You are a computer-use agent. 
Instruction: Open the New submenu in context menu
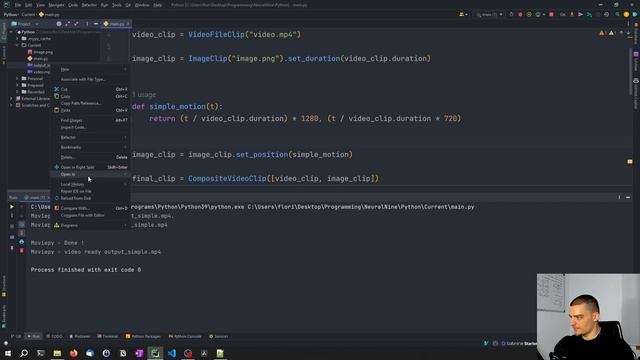pyautogui.click(x=90, y=69)
